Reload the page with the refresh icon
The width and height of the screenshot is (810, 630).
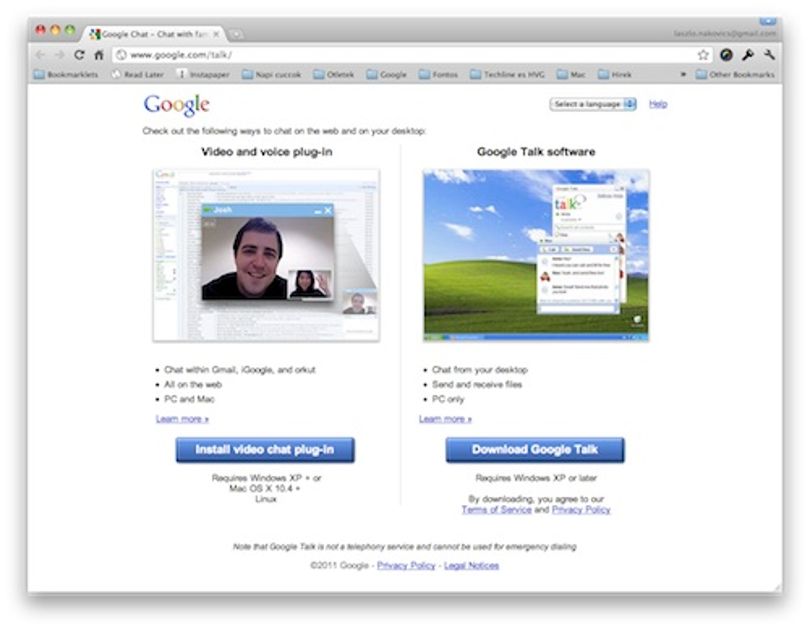pos(79,55)
